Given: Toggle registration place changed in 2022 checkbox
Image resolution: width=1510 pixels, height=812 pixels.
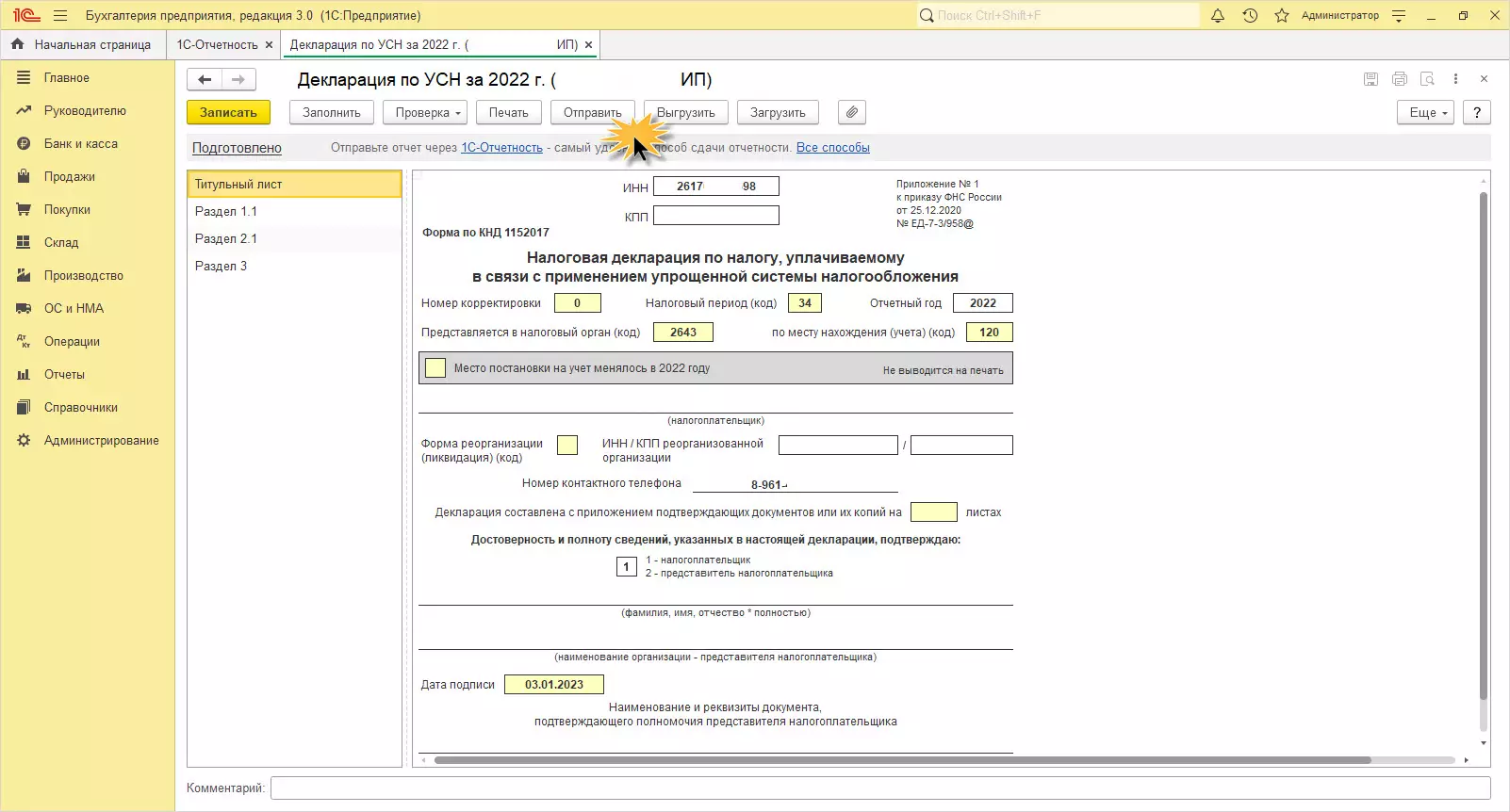Looking at the screenshot, I should click(x=435, y=368).
